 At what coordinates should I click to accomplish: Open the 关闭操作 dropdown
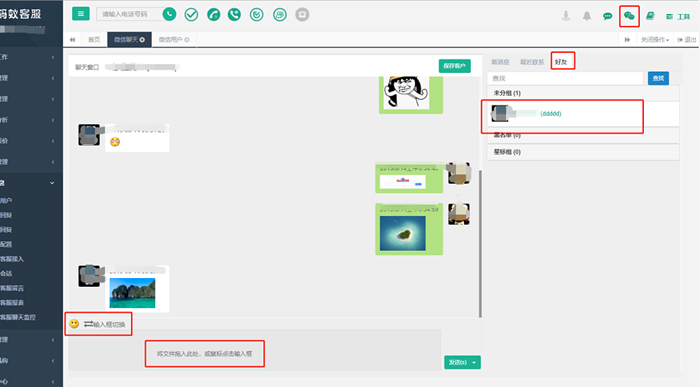pyautogui.click(x=655, y=40)
